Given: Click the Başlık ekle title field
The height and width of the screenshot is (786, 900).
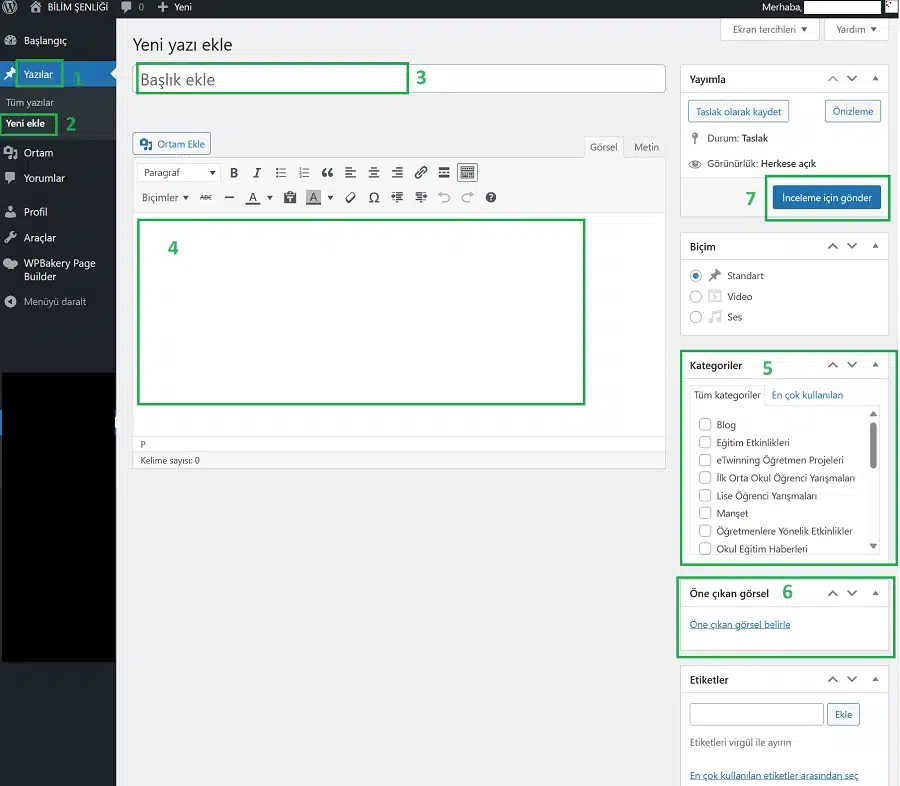Looking at the screenshot, I should coord(400,79).
